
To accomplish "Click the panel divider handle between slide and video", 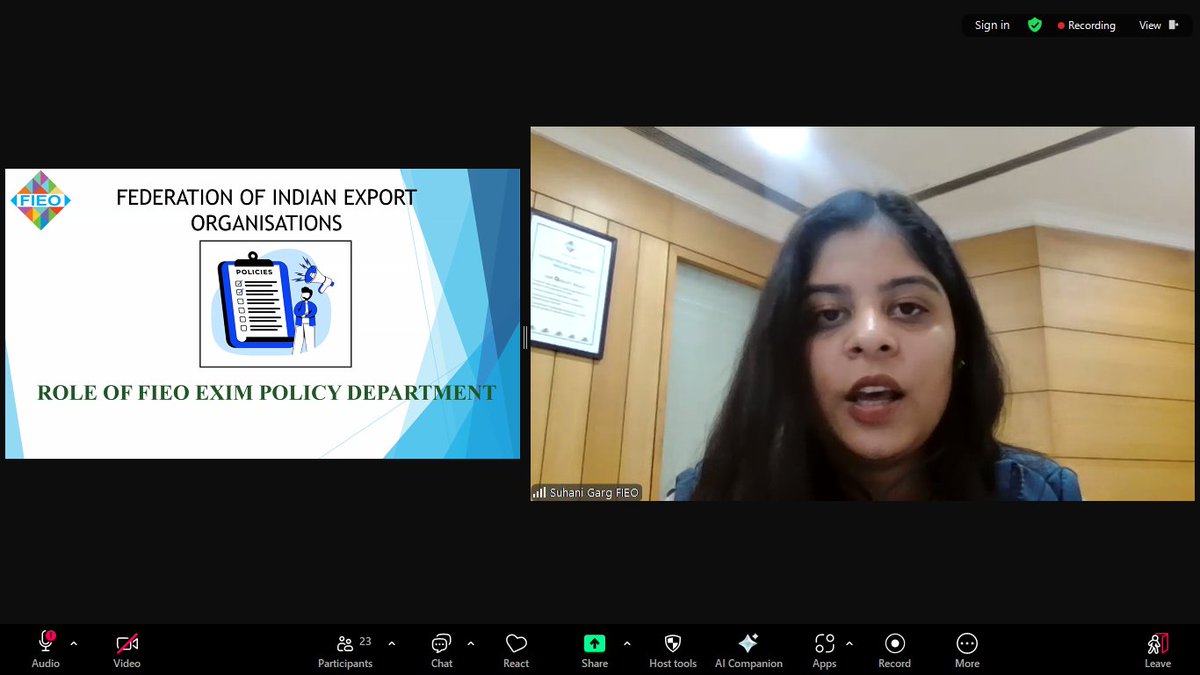I will (525, 337).
